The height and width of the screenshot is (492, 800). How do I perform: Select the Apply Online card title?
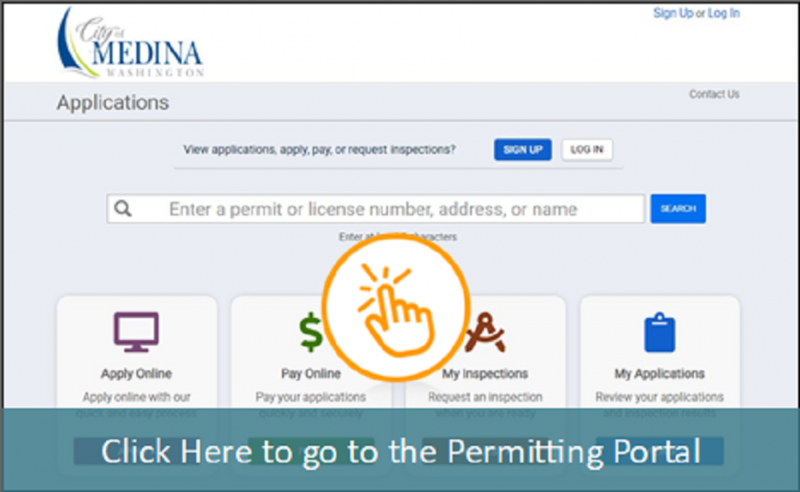(x=136, y=374)
